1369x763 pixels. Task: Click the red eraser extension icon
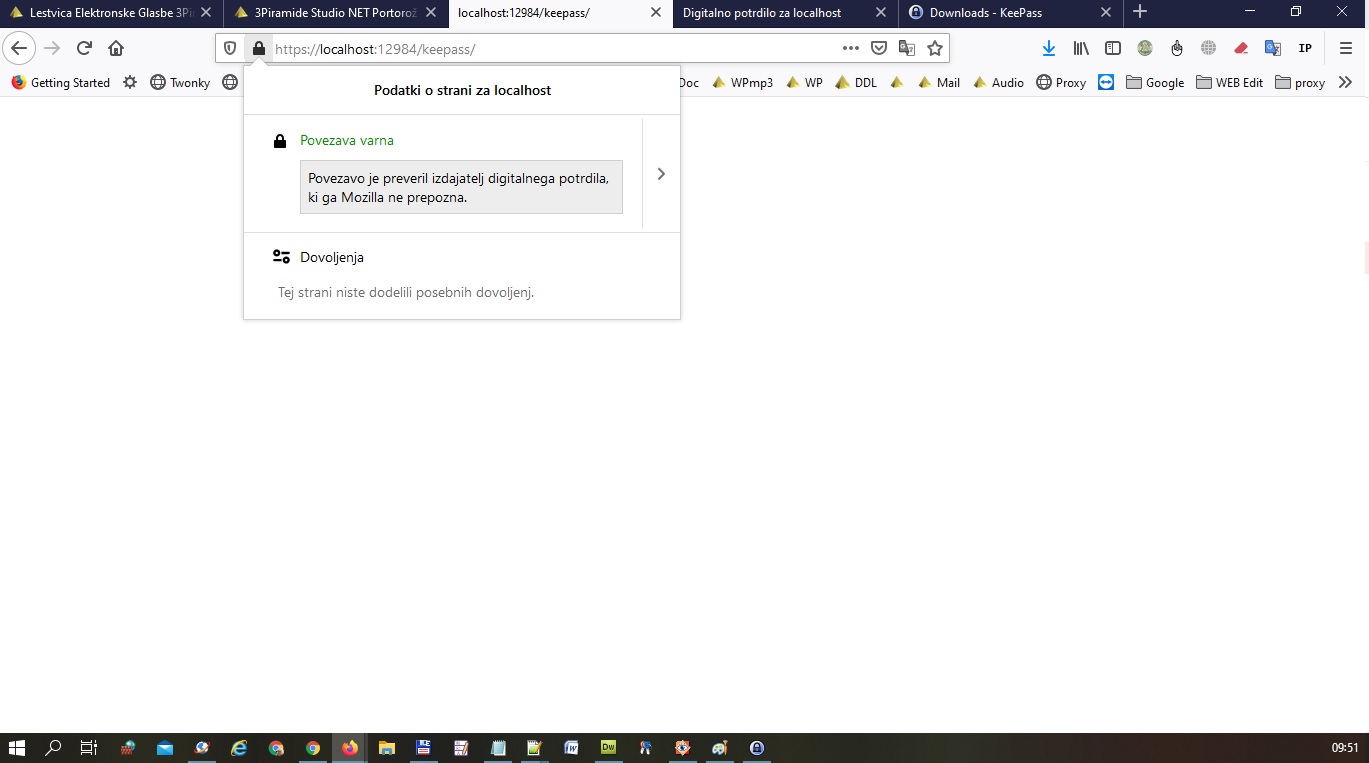click(1241, 48)
